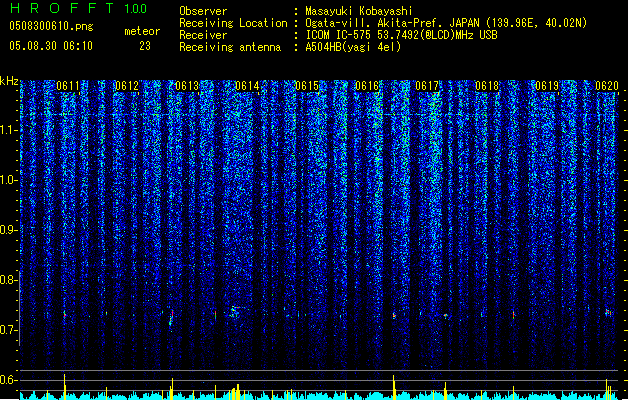Click the 0620 time marker
Viewport: 629px width, 400px height.
pos(607,86)
